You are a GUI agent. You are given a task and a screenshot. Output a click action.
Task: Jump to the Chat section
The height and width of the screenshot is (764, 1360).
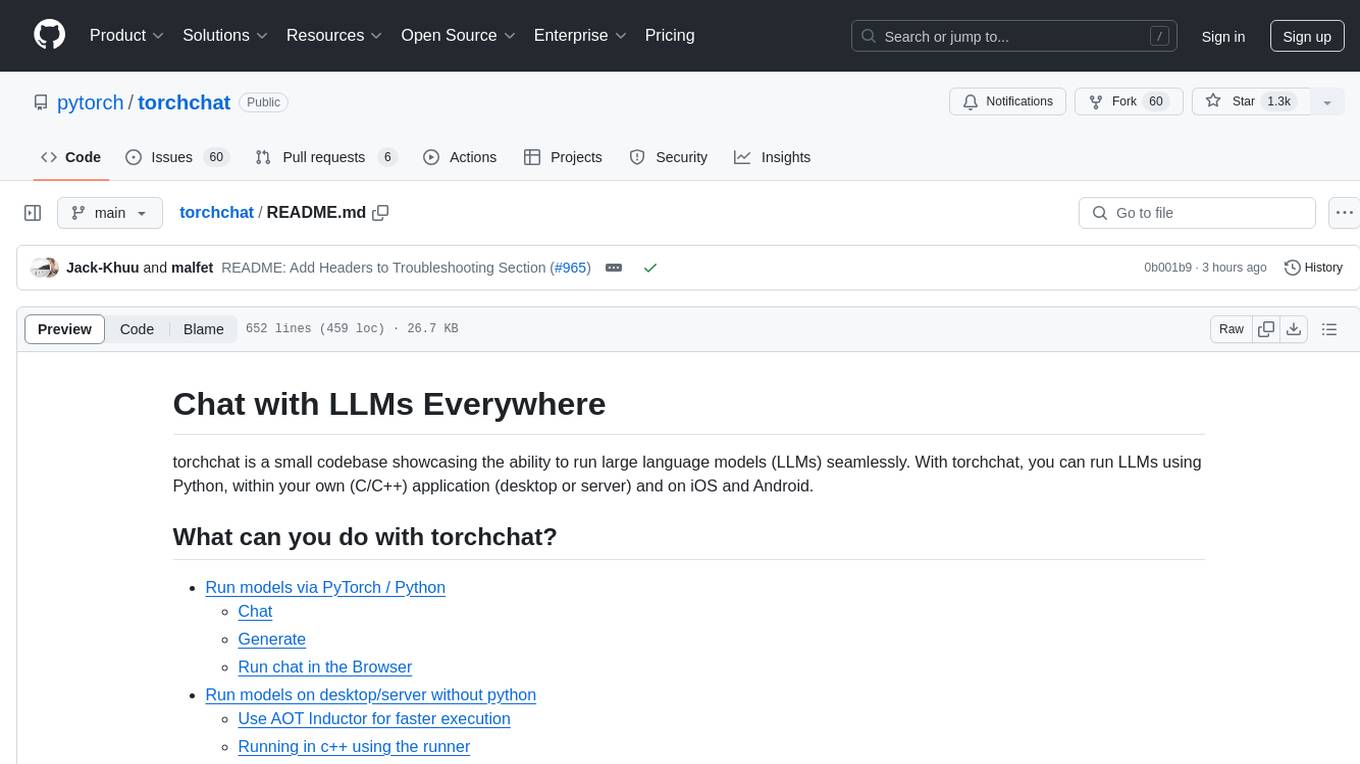pos(255,611)
